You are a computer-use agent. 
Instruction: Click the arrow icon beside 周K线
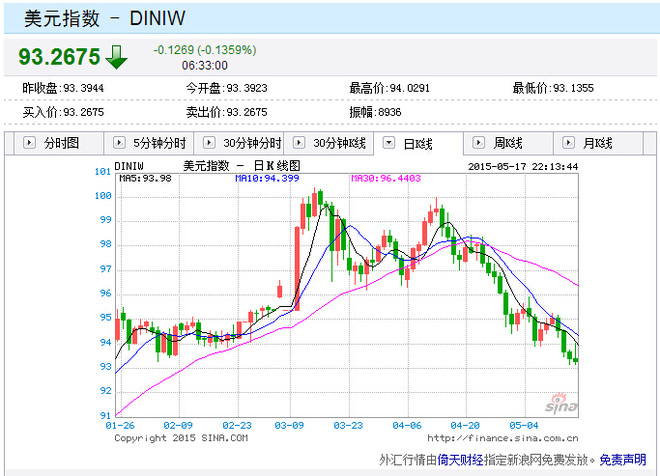(479, 143)
